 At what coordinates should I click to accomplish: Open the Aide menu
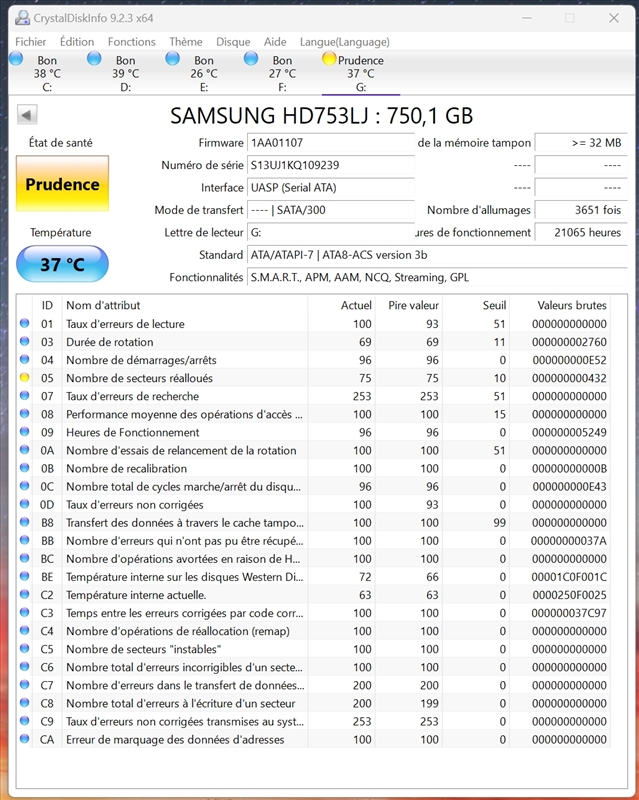[x=275, y=42]
